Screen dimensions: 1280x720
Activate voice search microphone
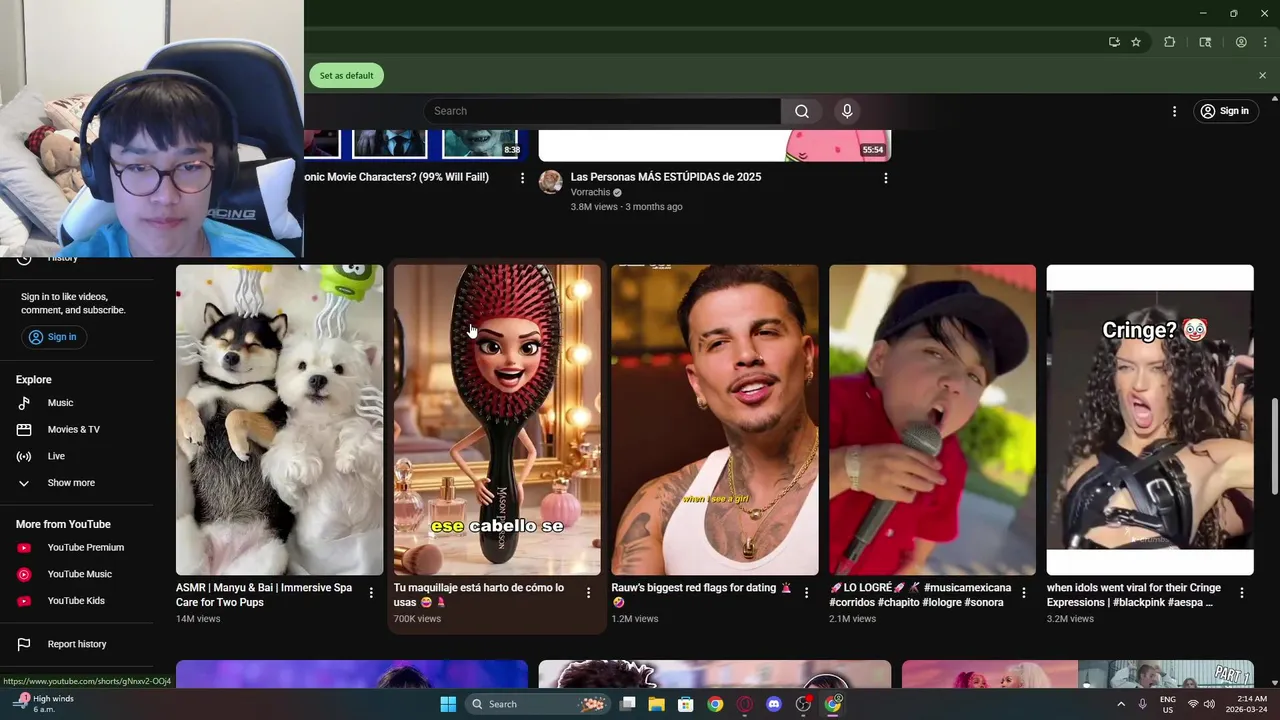coord(847,111)
